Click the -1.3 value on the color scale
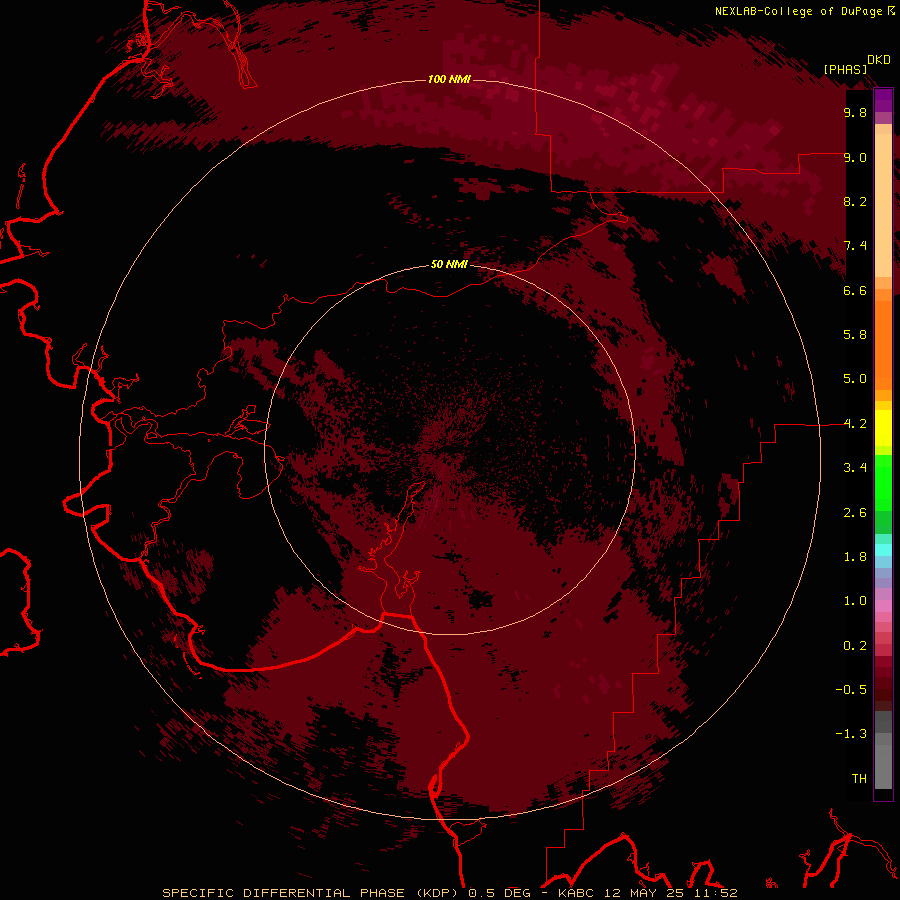The image size is (900, 900). tap(851, 734)
